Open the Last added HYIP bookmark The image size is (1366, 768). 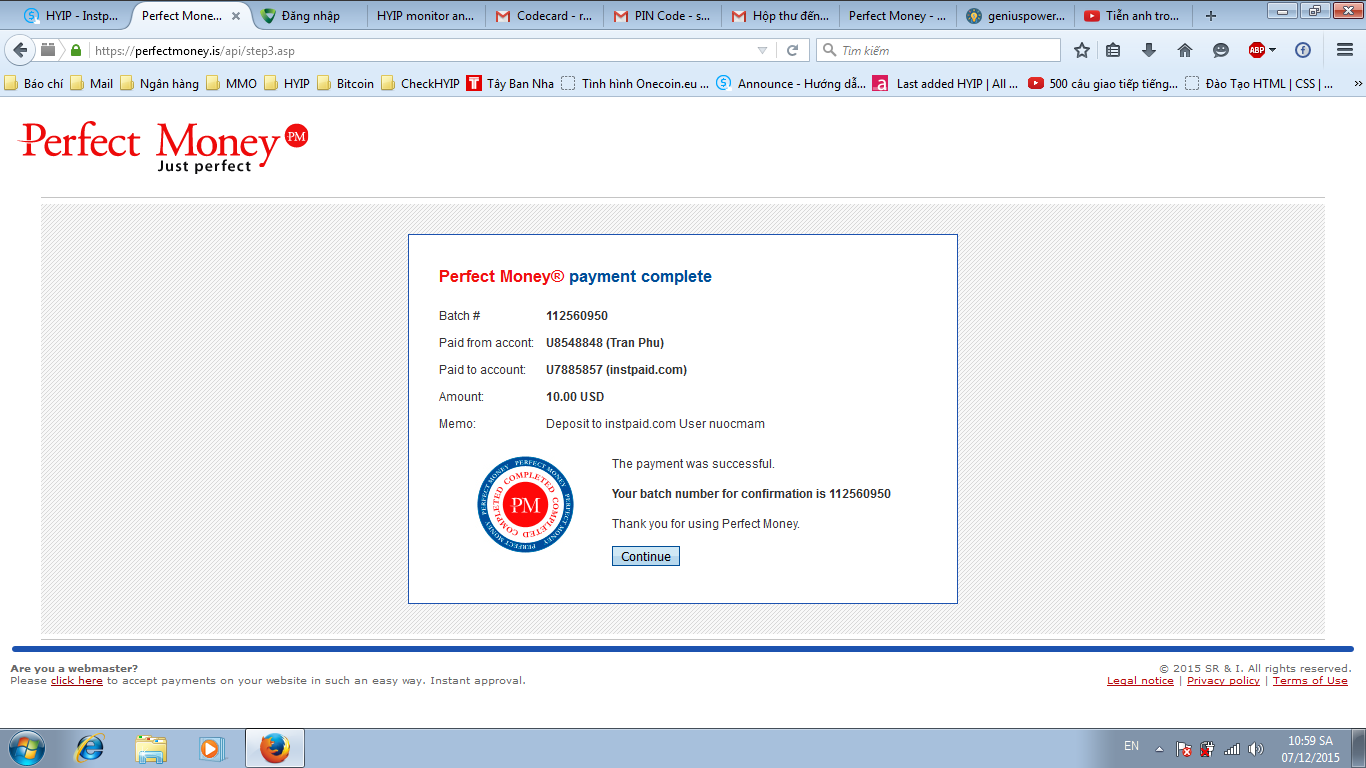pos(946,84)
